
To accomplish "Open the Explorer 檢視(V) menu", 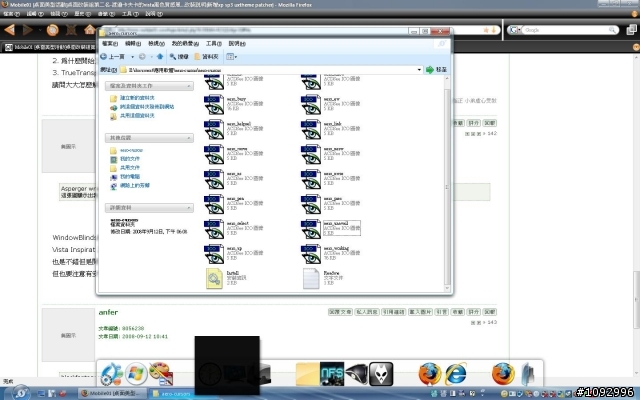I will click(156, 43).
